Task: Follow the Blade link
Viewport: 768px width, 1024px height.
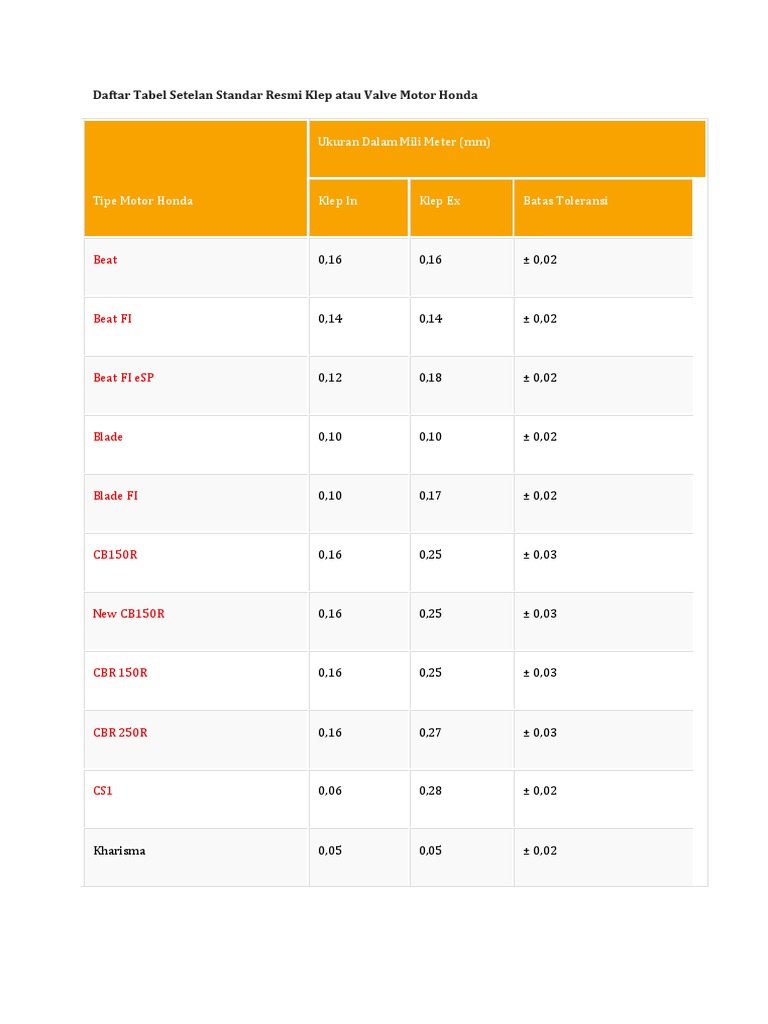Action: 108,437
